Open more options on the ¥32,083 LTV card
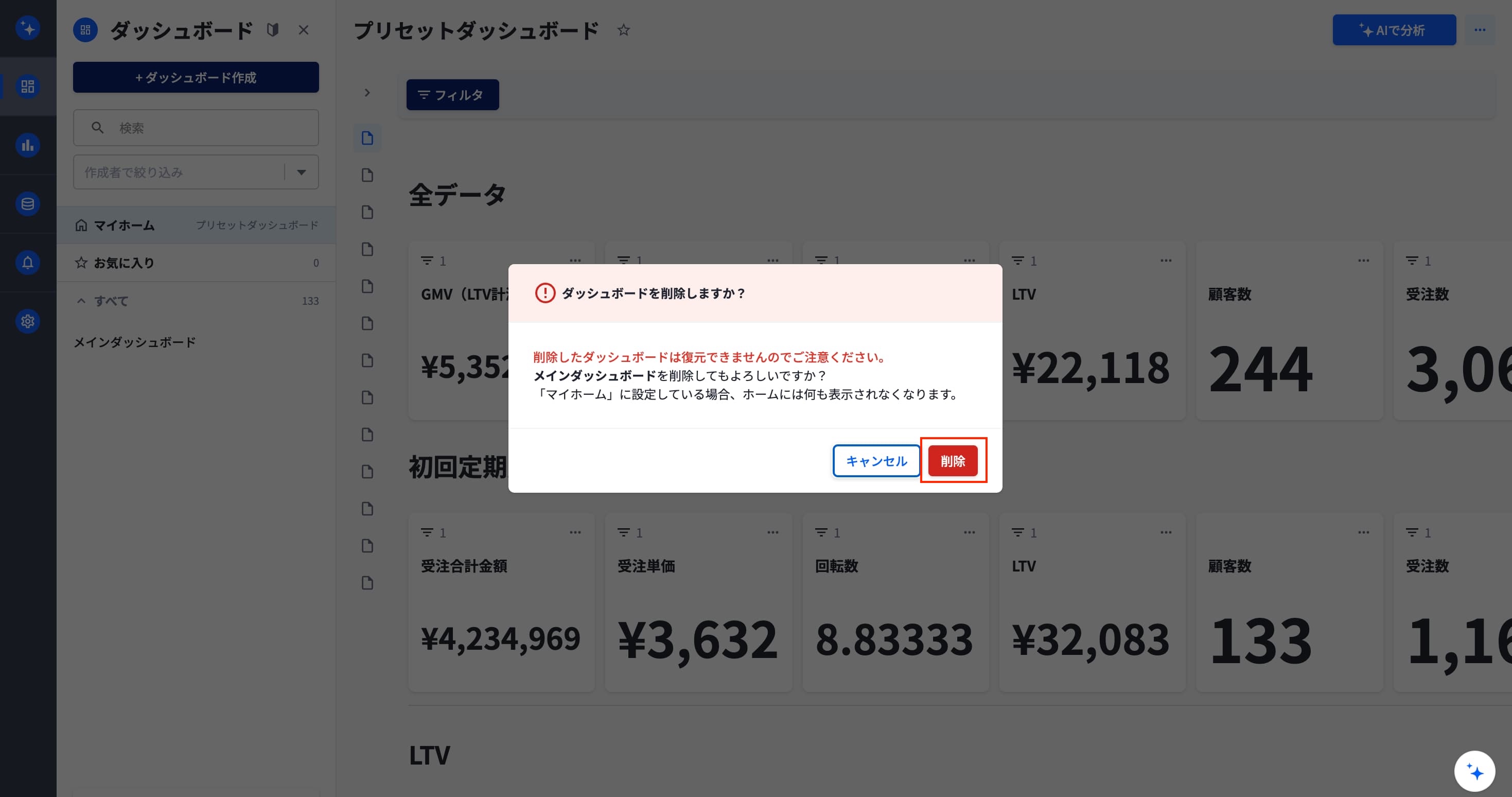This screenshot has height=797, width=1512. click(1166, 532)
